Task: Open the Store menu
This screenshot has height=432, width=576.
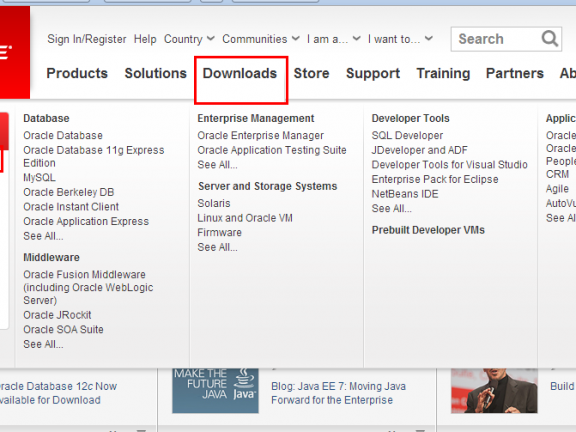Action: click(312, 73)
